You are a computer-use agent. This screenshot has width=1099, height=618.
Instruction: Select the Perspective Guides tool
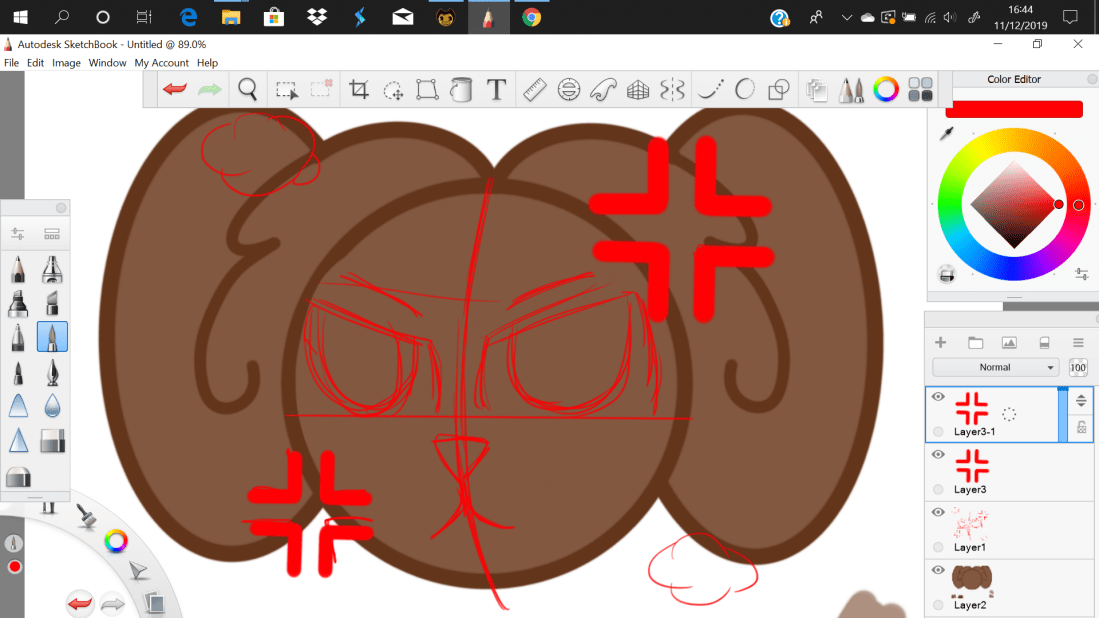click(638, 90)
